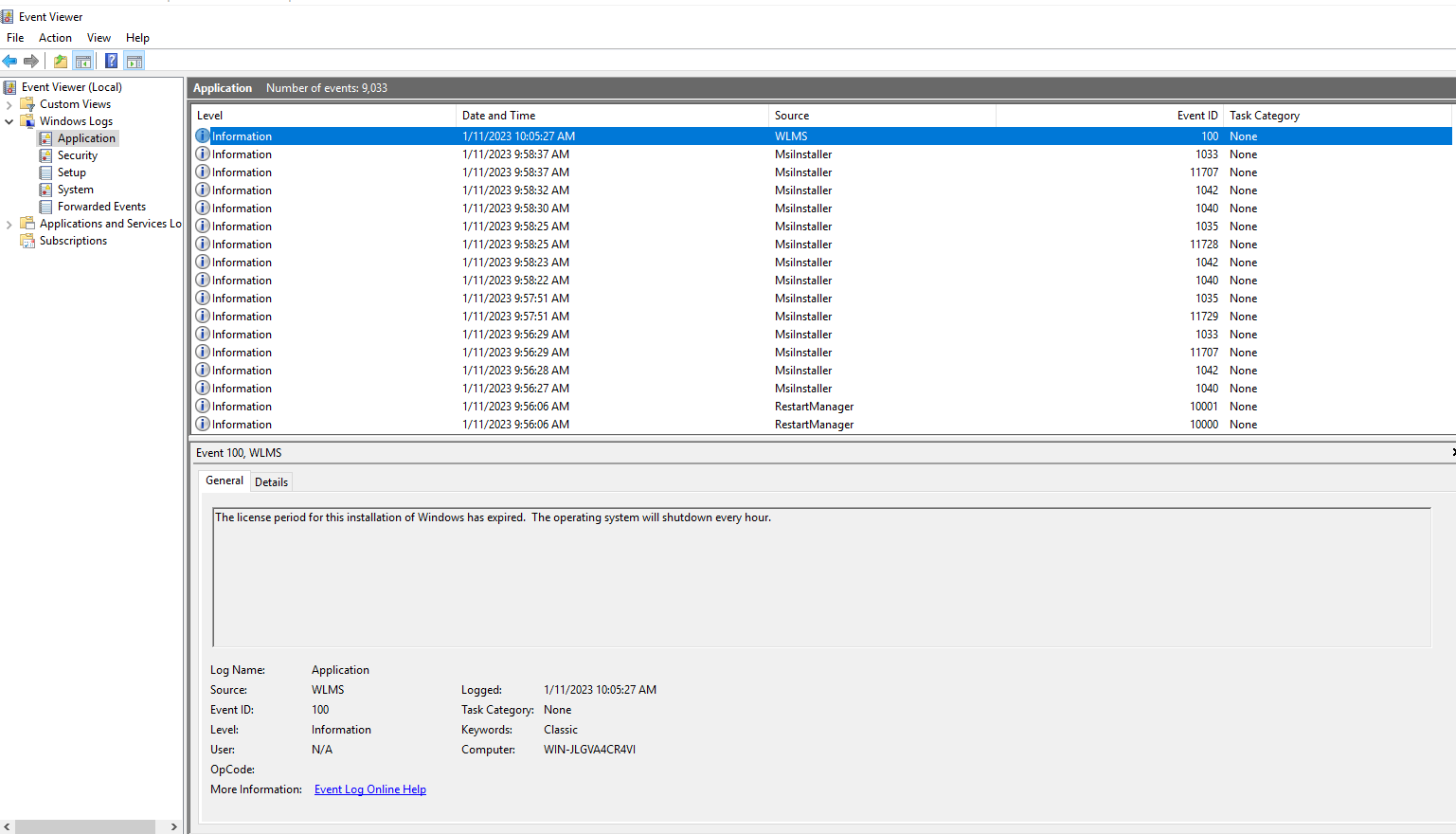The height and width of the screenshot is (834, 1456).
Task: Open the Security log in the tree
Action: tap(77, 154)
